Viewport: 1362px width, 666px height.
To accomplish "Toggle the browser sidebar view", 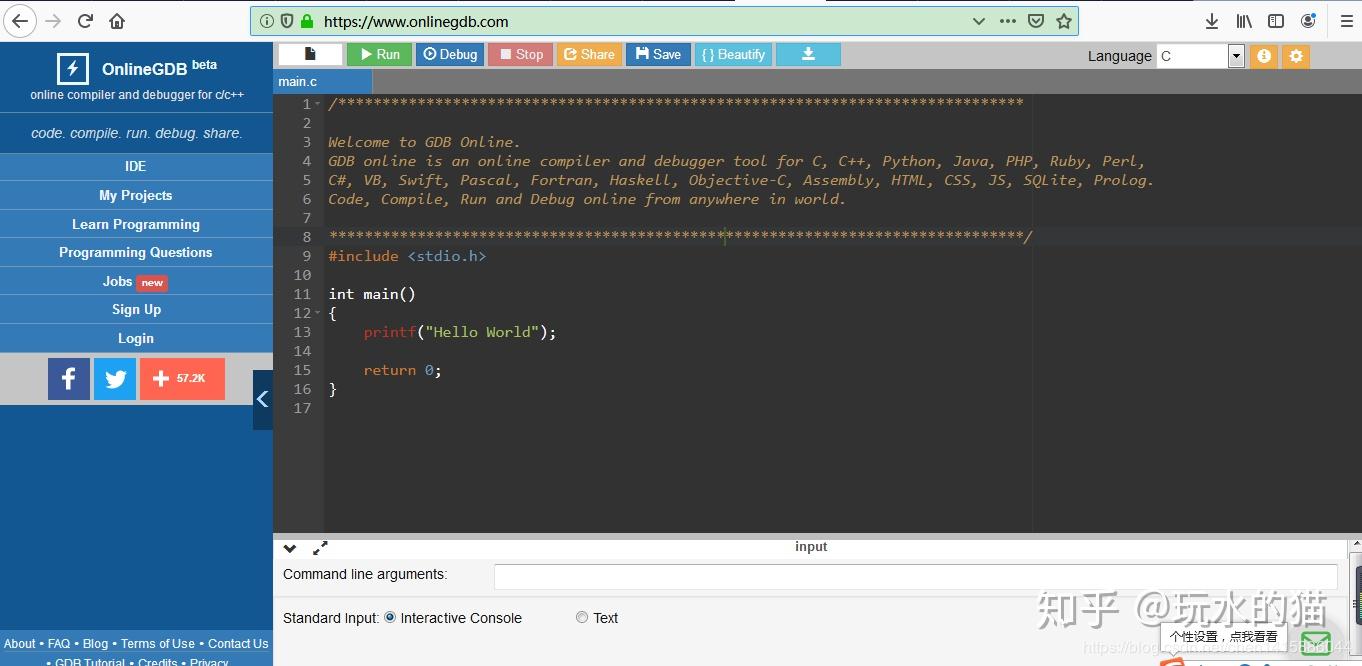I will pyautogui.click(x=1276, y=21).
